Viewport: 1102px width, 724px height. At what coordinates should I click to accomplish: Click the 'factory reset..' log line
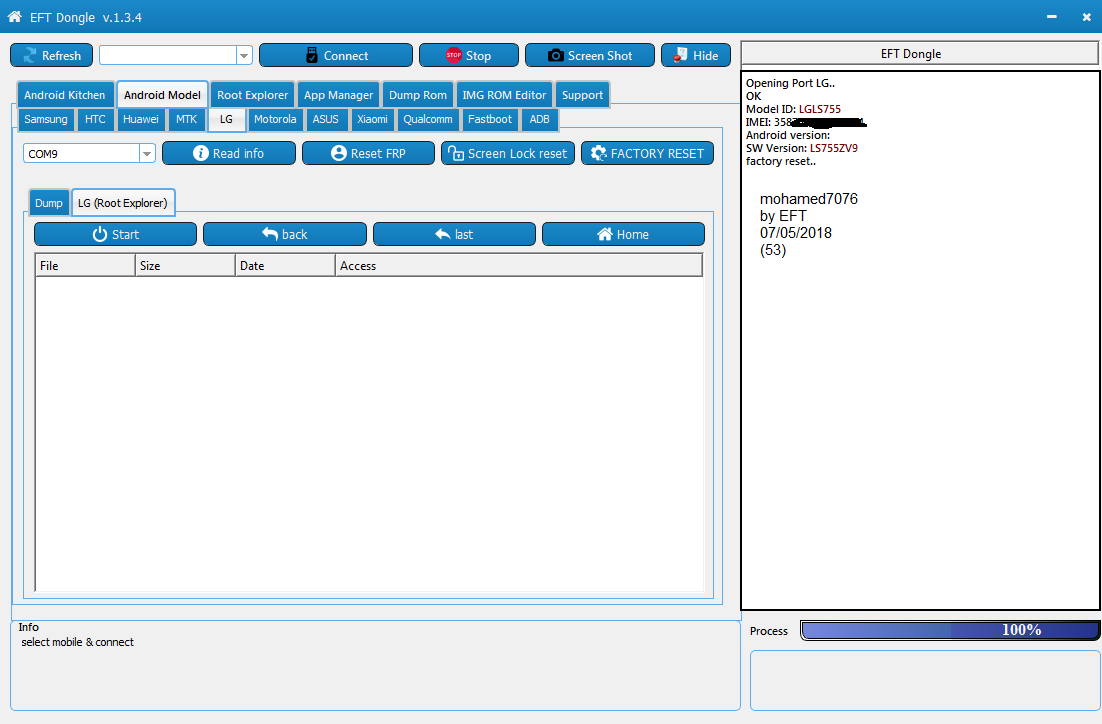(781, 161)
